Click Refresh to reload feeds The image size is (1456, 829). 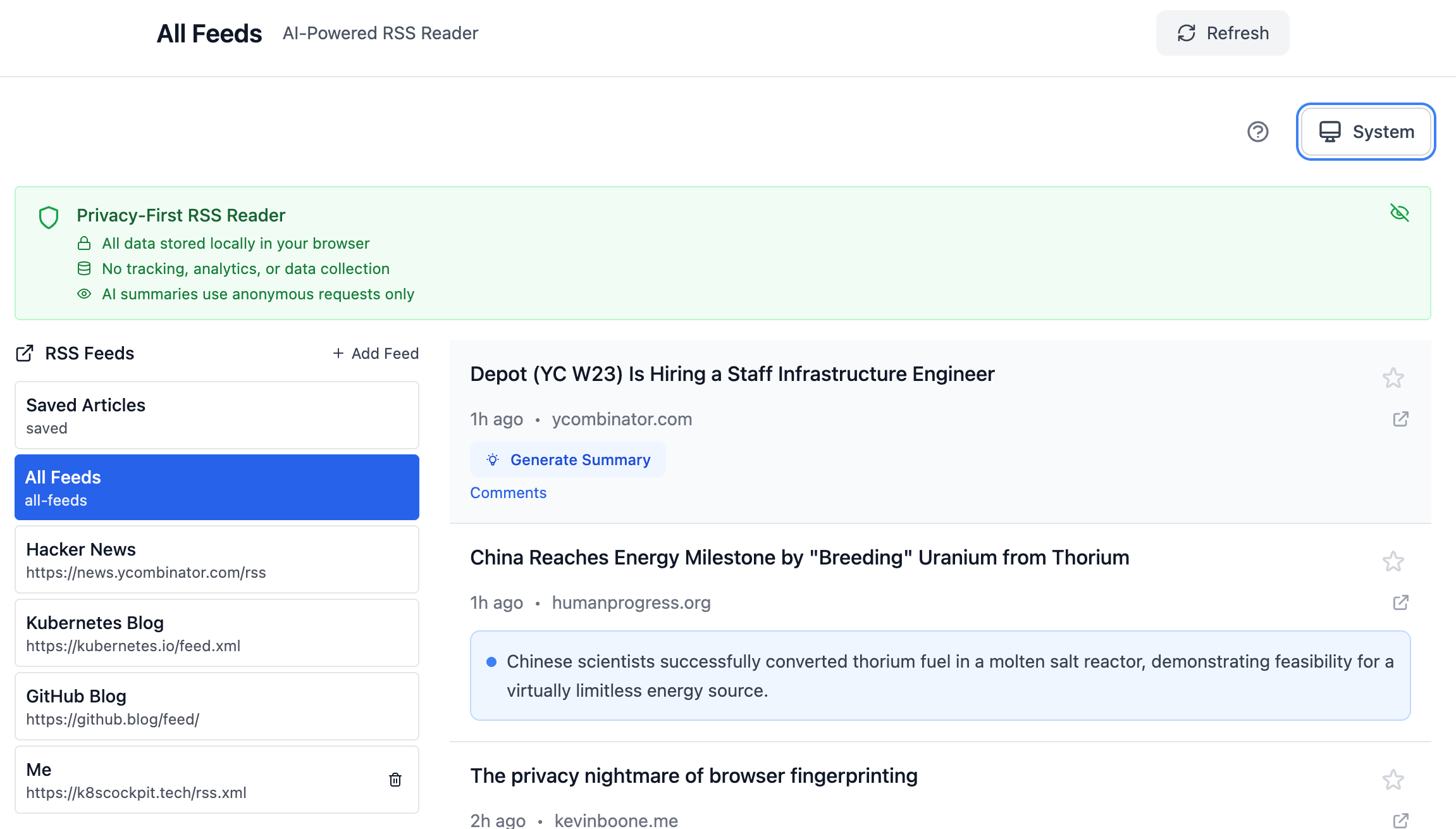click(x=1222, y=33)
